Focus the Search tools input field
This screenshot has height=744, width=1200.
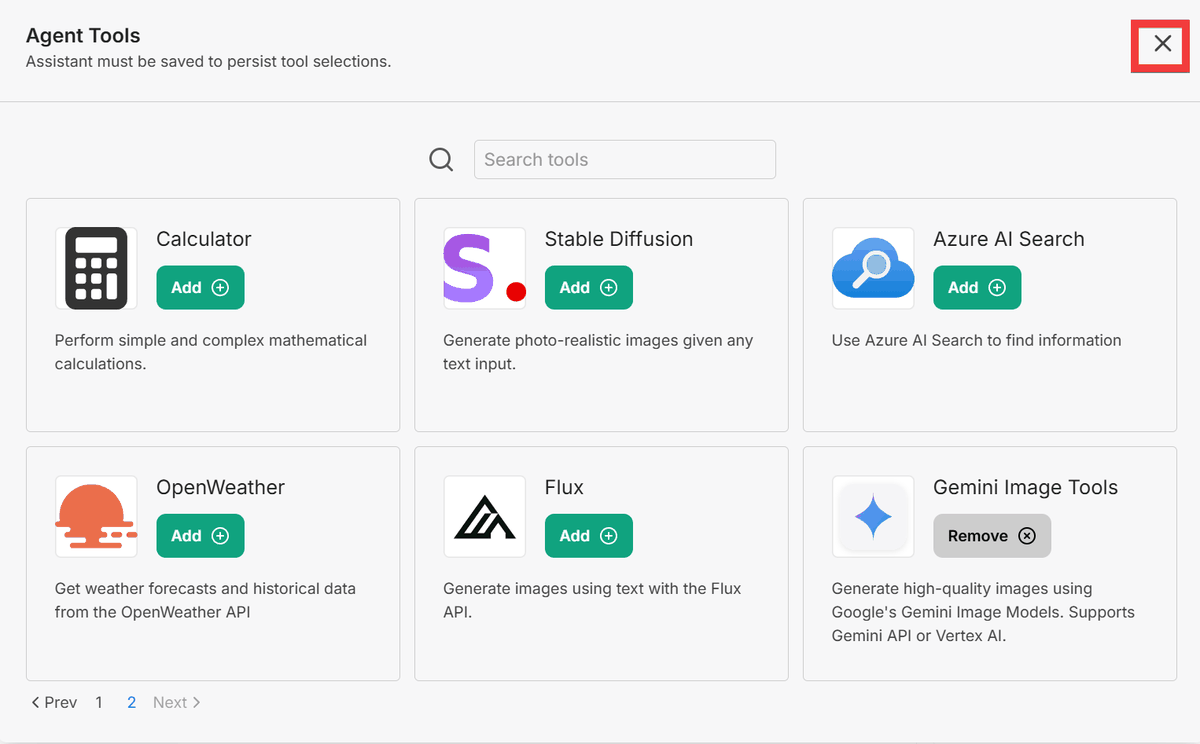coord(624,160)
